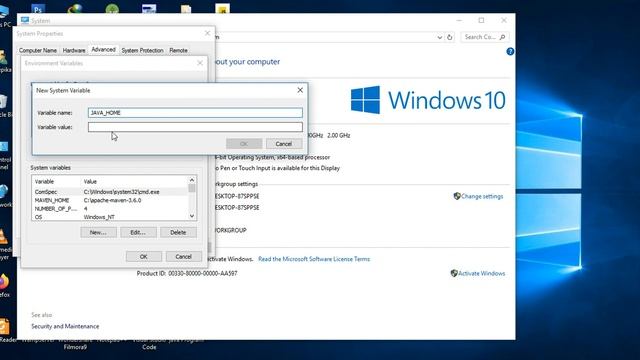Switch to the Hardware tab
Viewport: 640px width, 360px height.
point(74,50)
